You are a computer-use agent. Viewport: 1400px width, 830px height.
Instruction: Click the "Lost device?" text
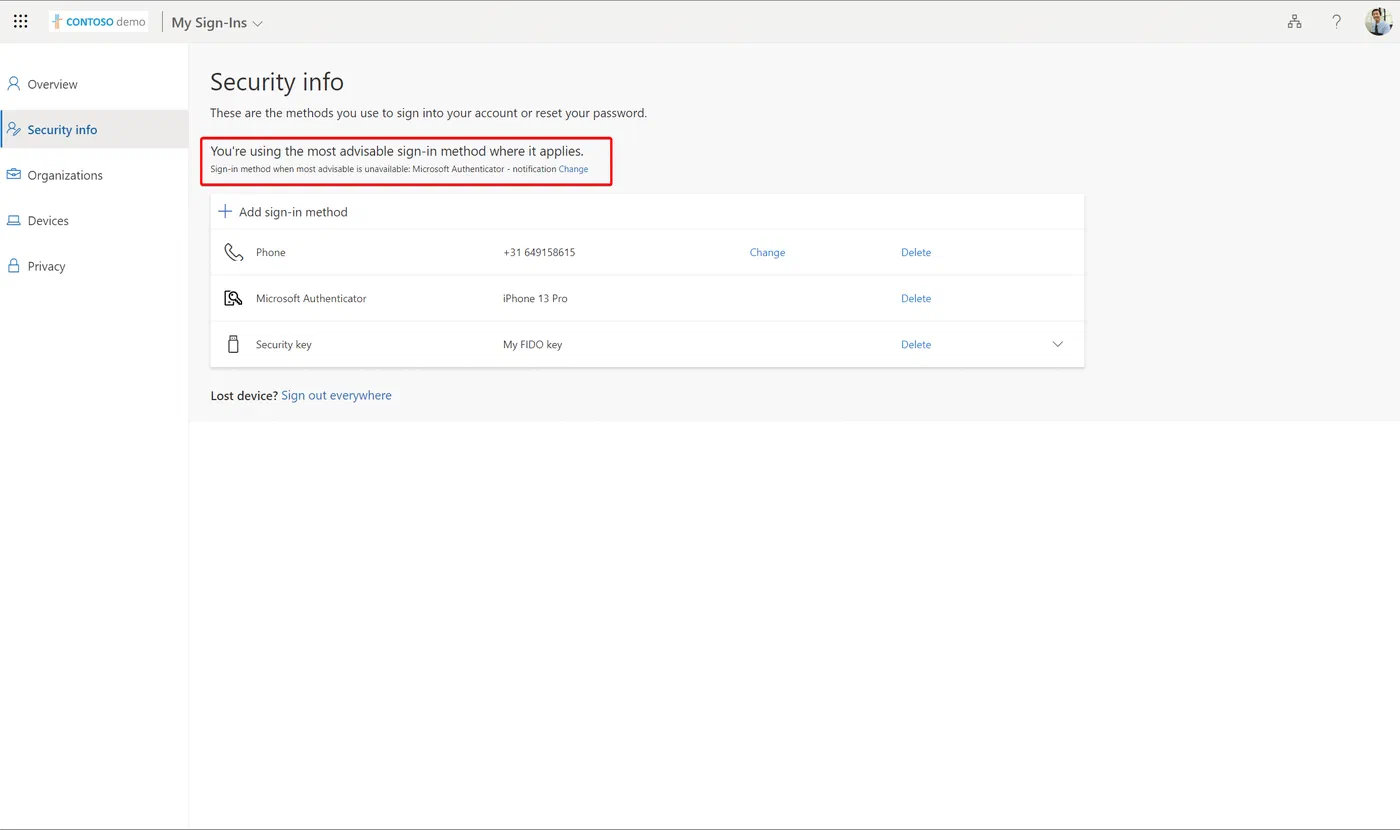click(x=244, y=395)
